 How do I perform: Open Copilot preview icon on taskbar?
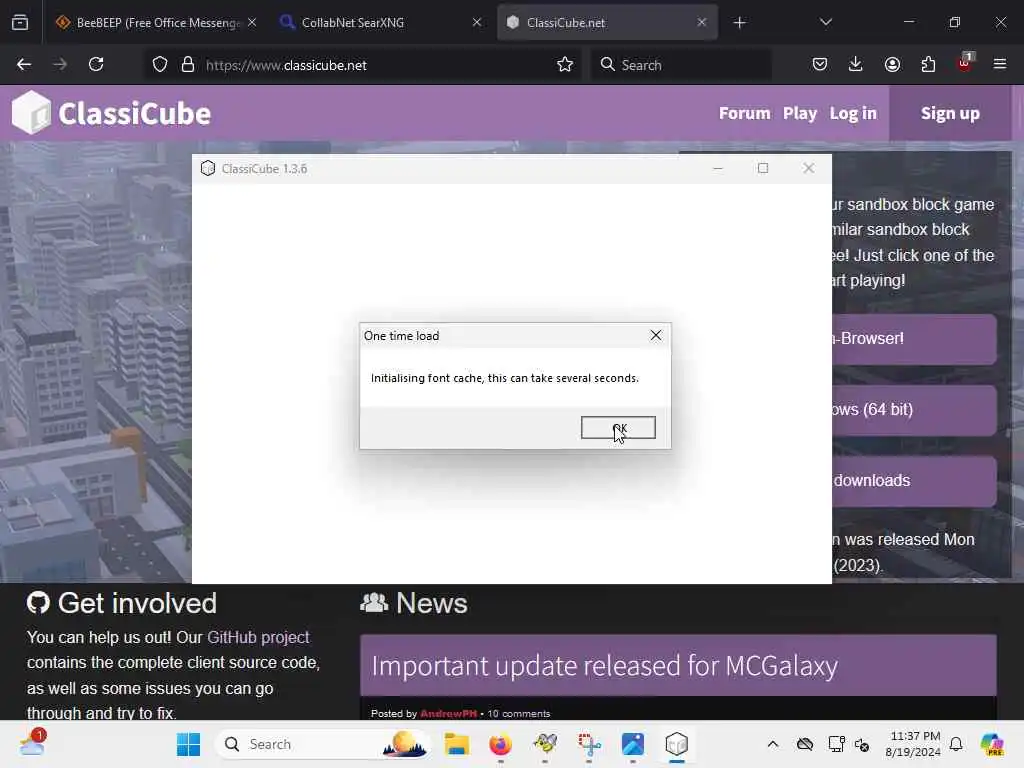[x=992, y=744]
